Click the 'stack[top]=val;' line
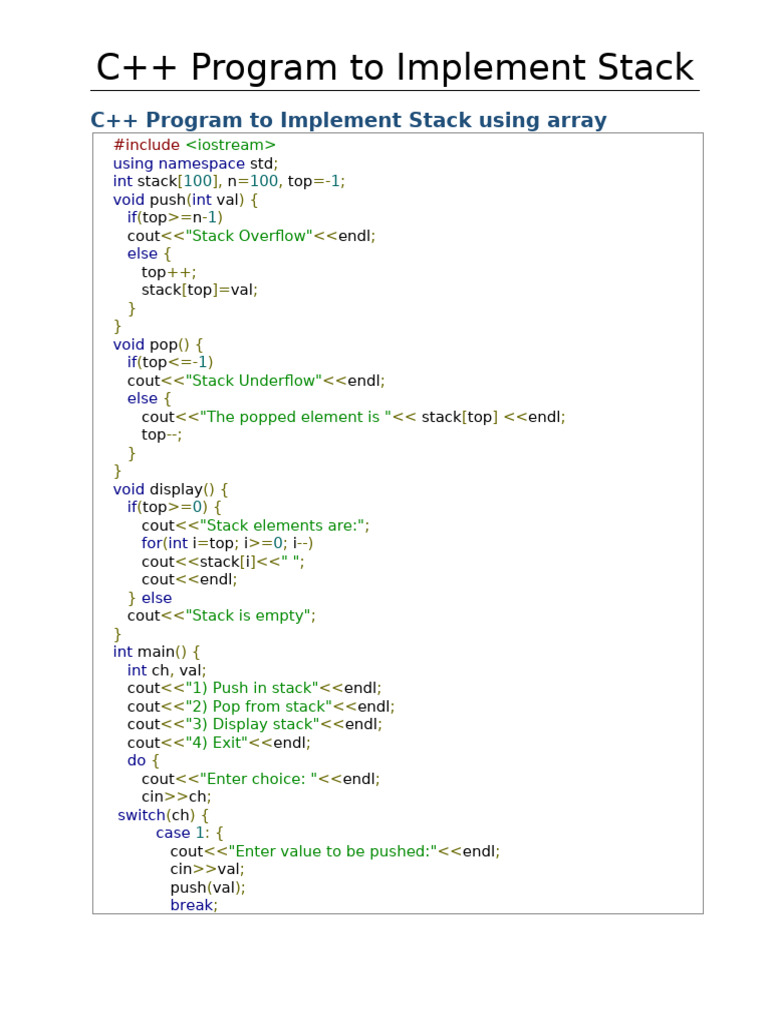Image resolution: width=768 pixels, height=1024 pixels. 200,290
